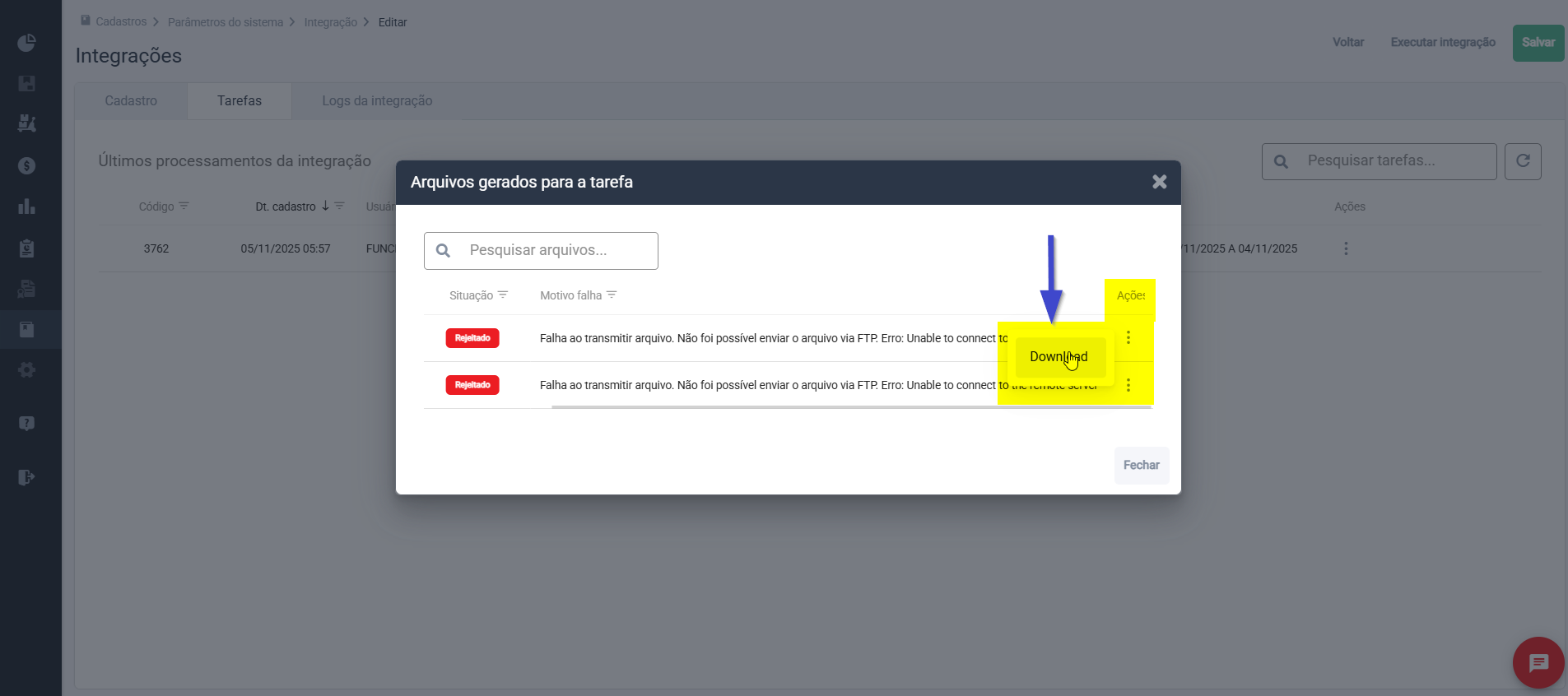Screen dimensions: 1568x696
Task: Go to the Integração breadcrumb
Action: click(x=331, y=22)
